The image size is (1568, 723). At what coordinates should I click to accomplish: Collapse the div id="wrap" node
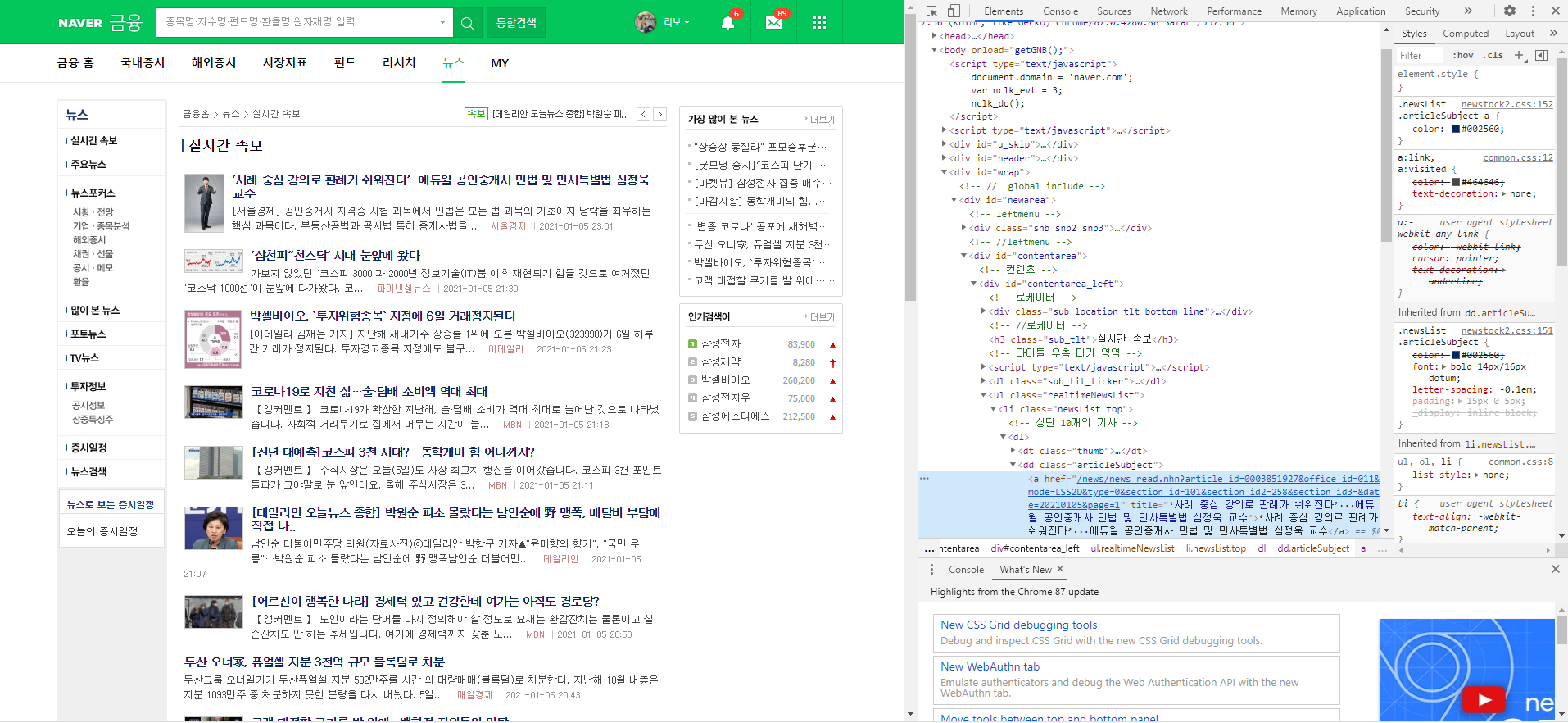[x=944, y=172]
